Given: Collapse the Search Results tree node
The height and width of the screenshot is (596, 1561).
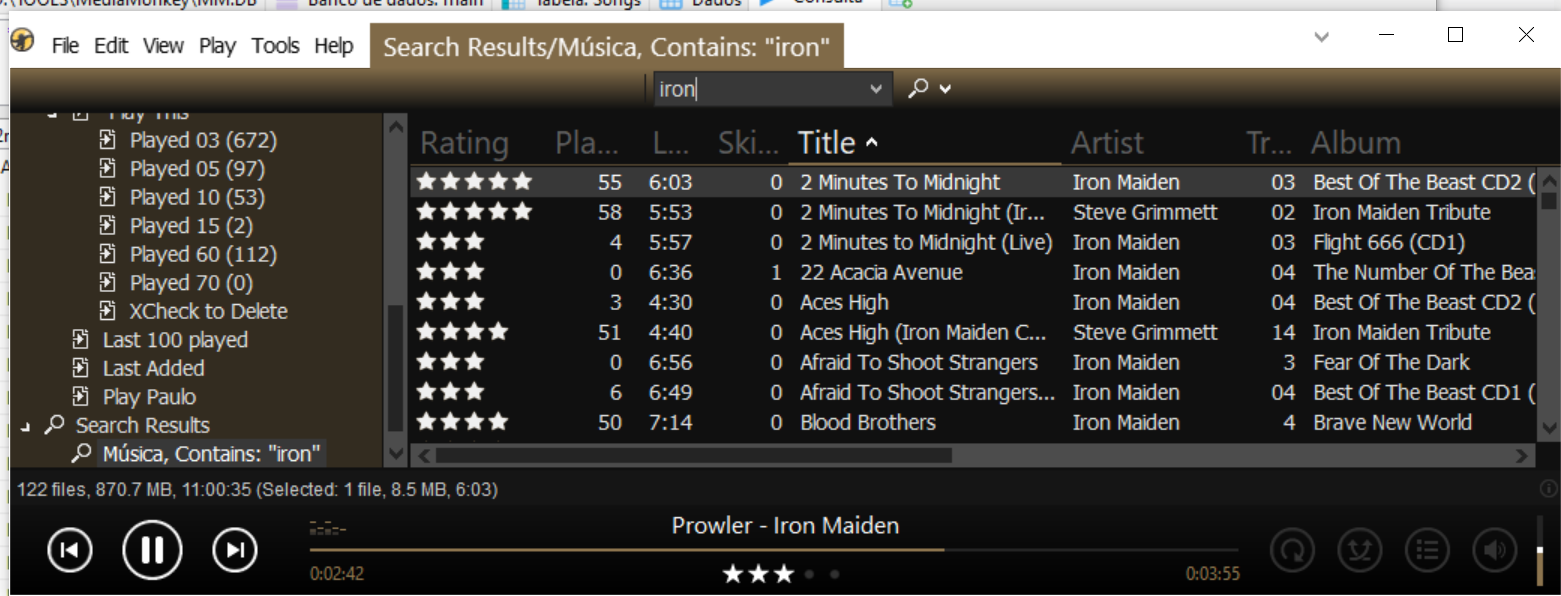Looking at the screenshot, I should [x=25, y=427].
